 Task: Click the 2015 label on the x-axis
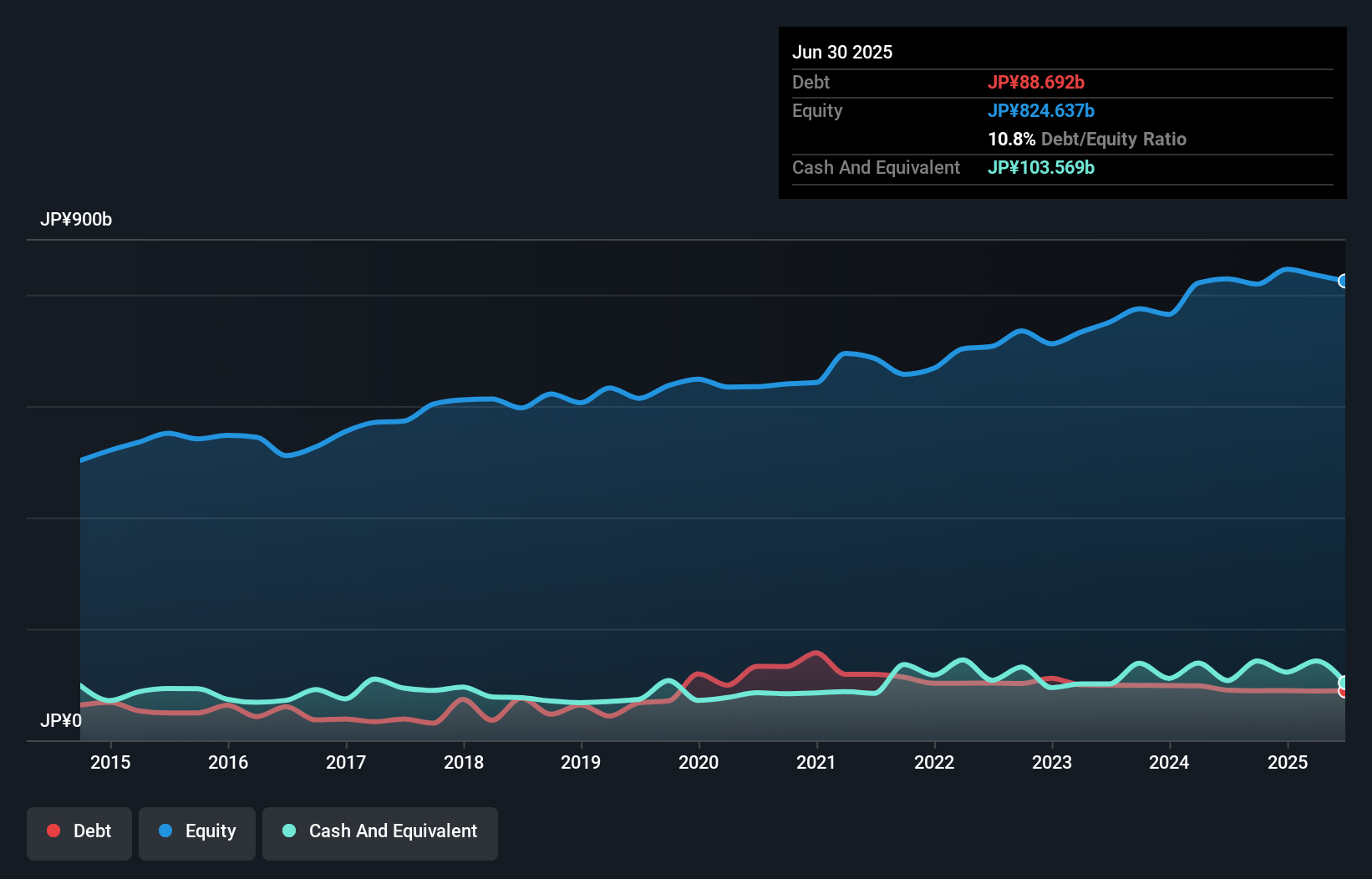[110, 762]
